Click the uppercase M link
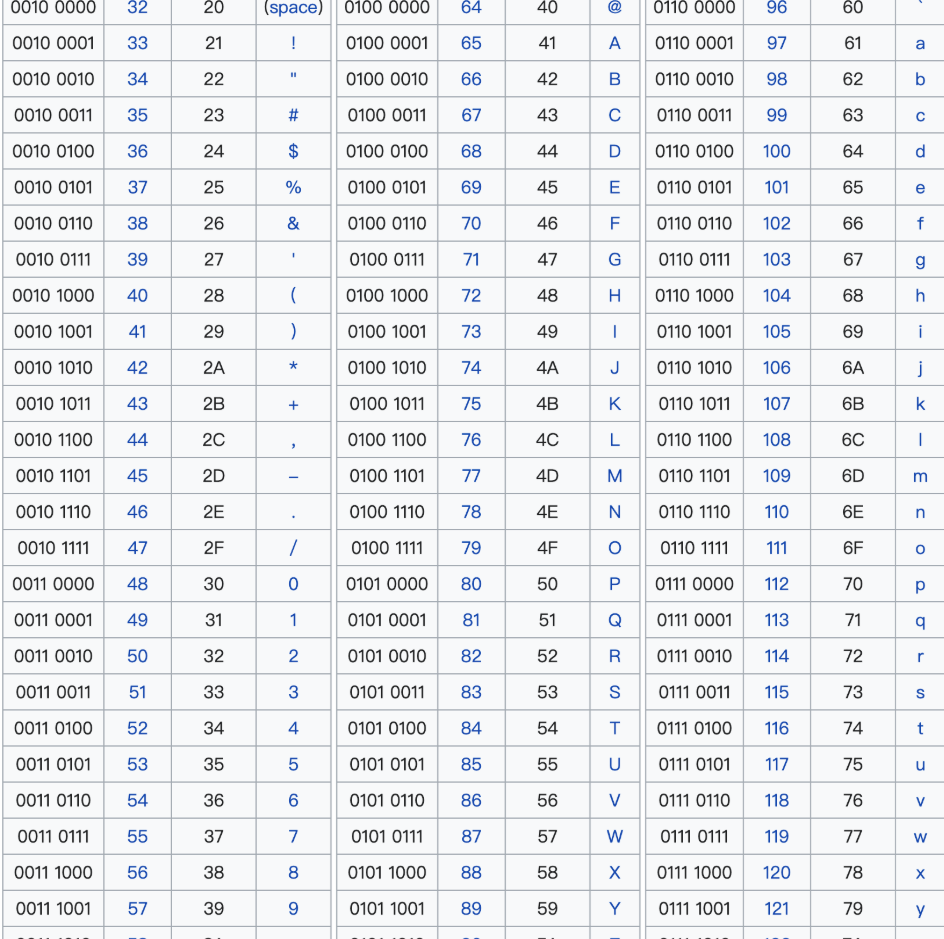Image resolution: width=944 pixels, height=939 pixels. pyautogui.click(x=615, y=477)
